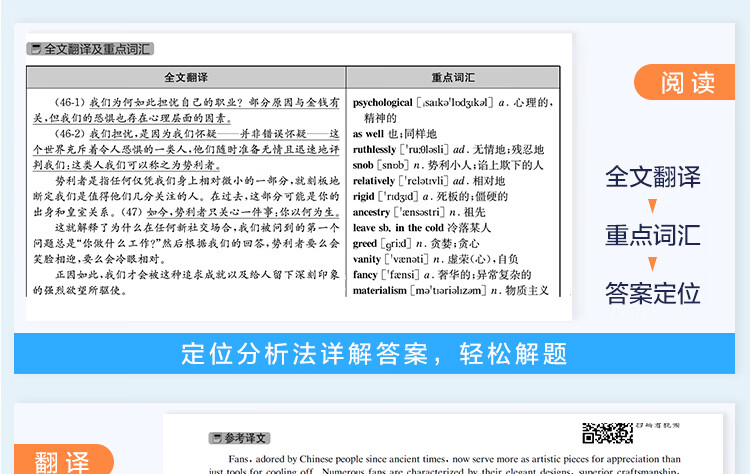Click the blue 定位分析法详解答案 banner
The height and width of the screenshot is (474, 750).
(x=374, y=353)
